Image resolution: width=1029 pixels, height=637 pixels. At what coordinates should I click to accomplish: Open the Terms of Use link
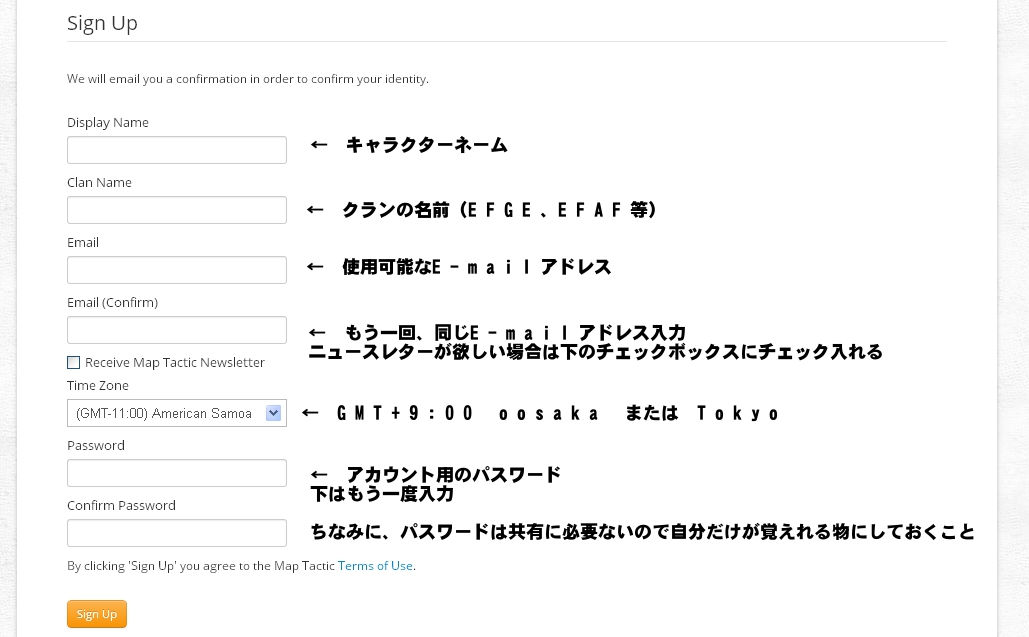375,566
